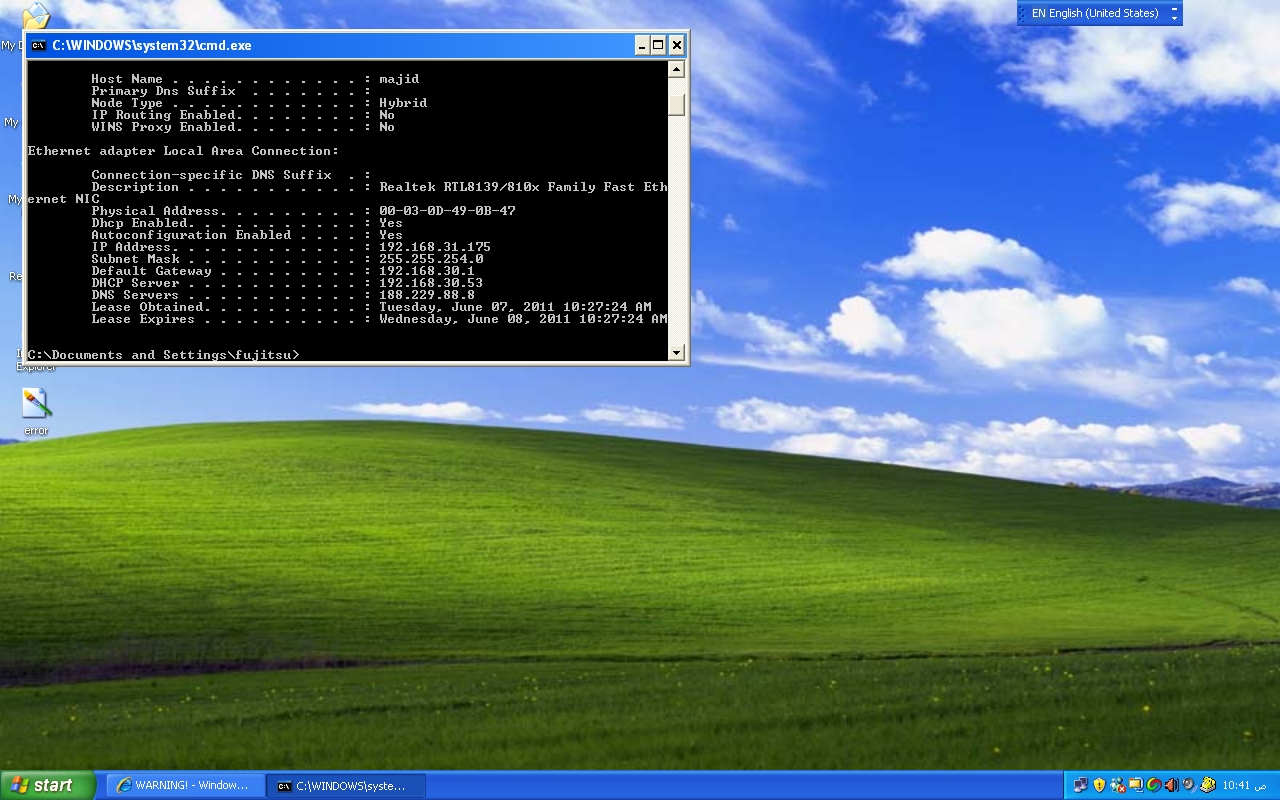Screen dimensions: 1280x800
Task: Click the cmd window scrollbar thumb
Action: [x=676, y=105]
